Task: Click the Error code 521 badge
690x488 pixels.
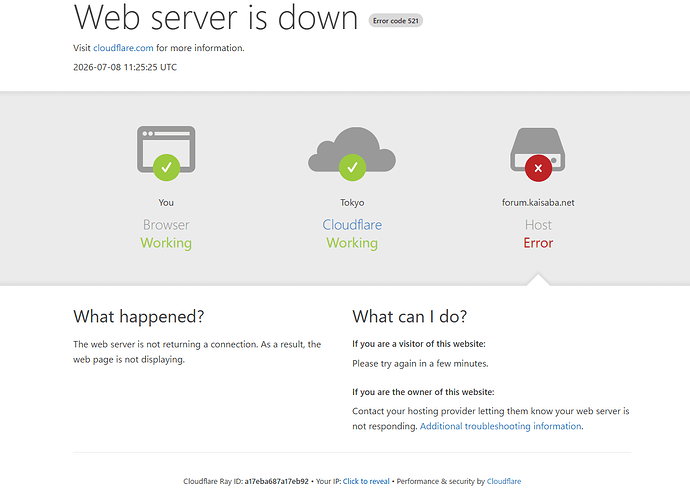Action: click(x=396, y=21)
